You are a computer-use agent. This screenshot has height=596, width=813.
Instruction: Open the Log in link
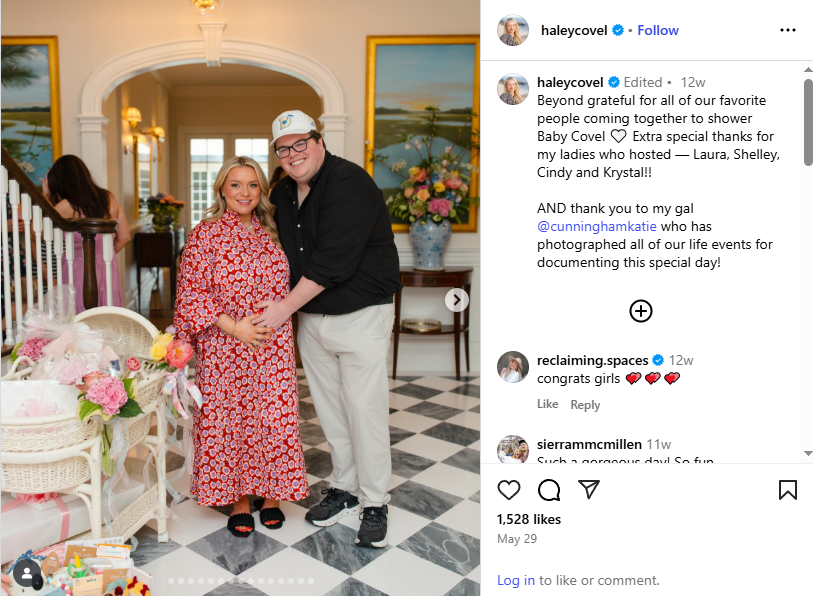coord(515,580)
